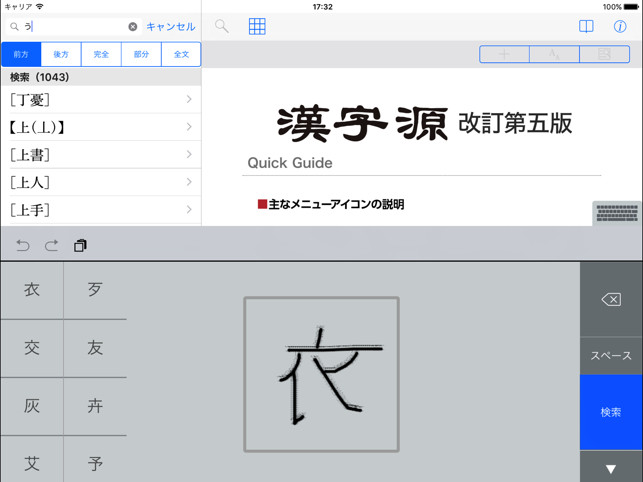This screenshot has width=643, height=482.
Task: Expand chevron of the 【上(丄)】 row
Action: pos(189,127)
